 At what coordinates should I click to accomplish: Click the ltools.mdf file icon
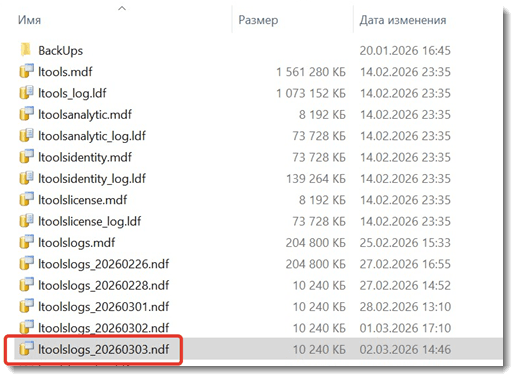tap(26, 71)
